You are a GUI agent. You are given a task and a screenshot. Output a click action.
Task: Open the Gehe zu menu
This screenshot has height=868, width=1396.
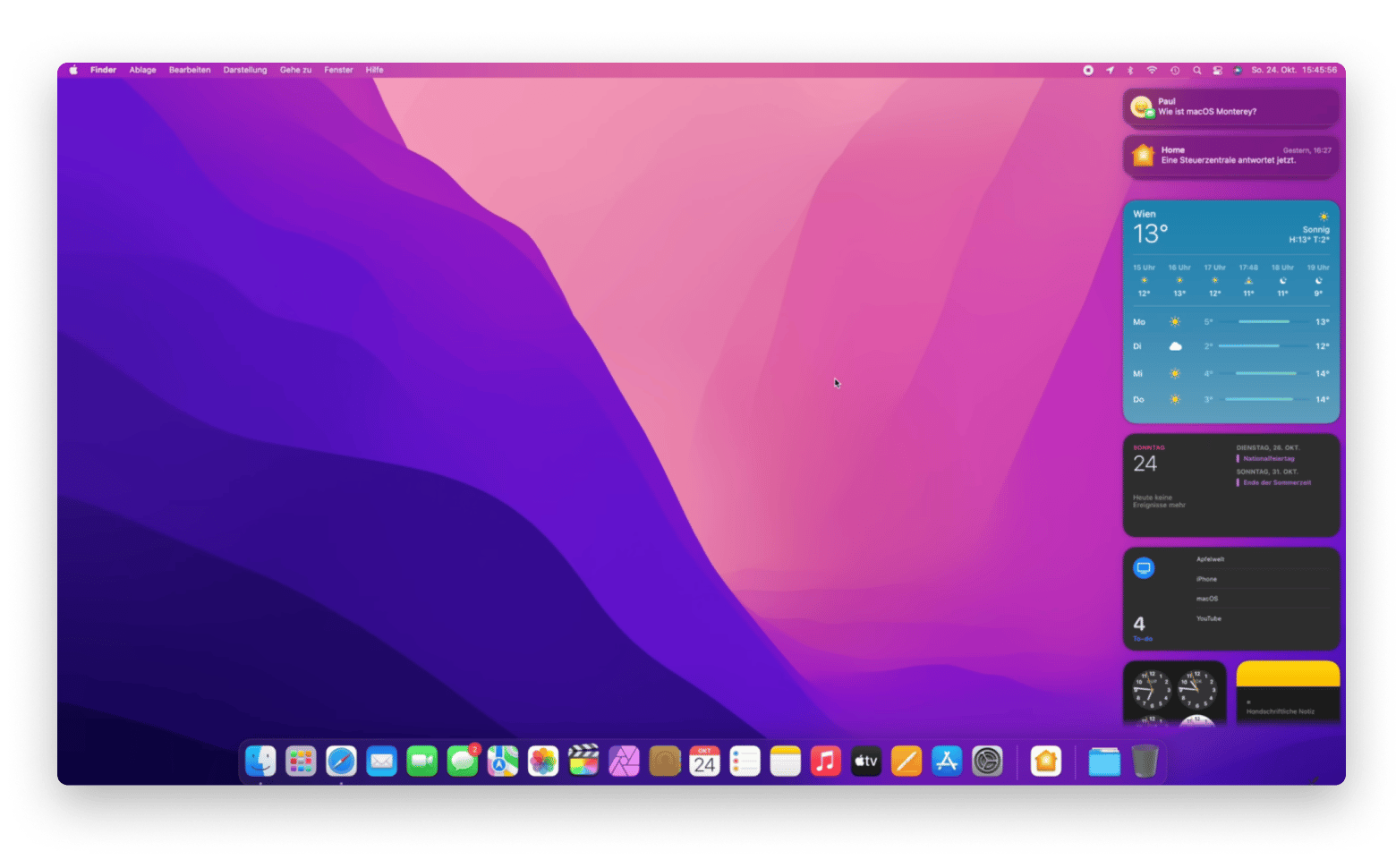tap(295, 70)
